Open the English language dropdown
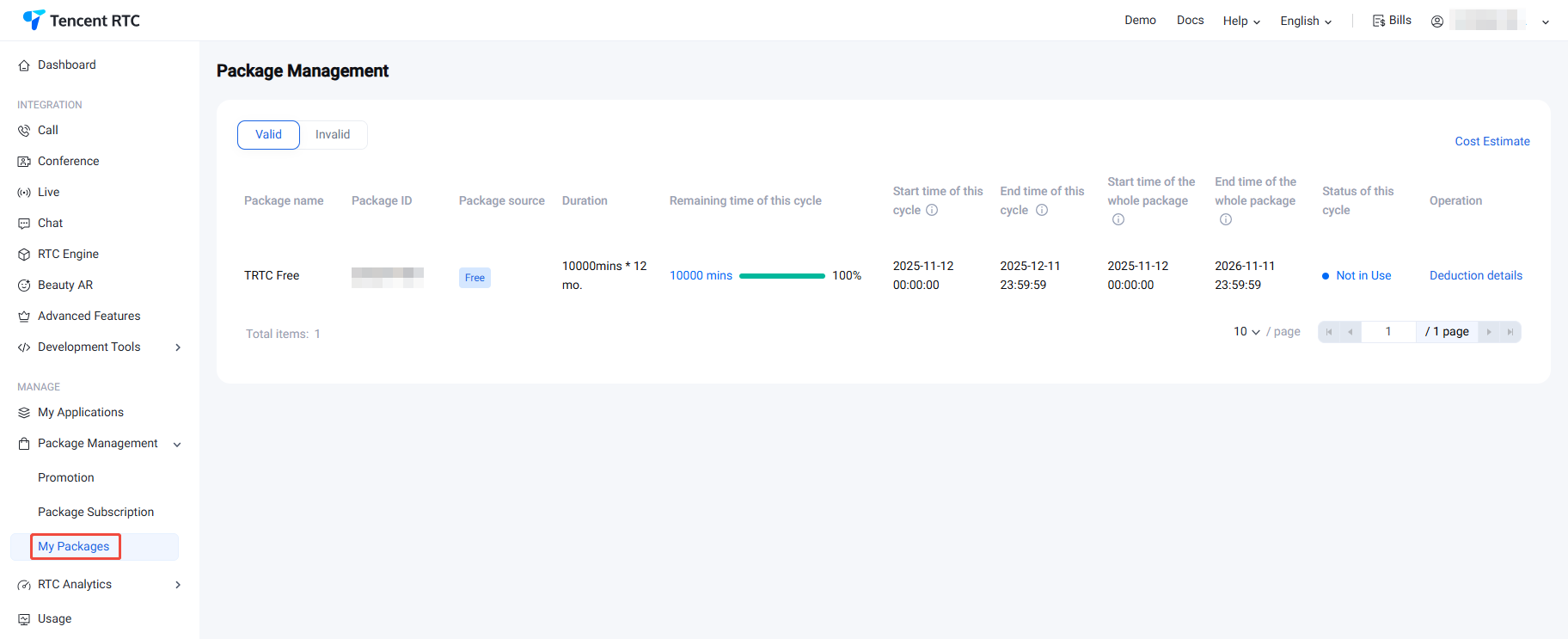The height and width of the screenshot is (639, 1568). (1305, 22)
